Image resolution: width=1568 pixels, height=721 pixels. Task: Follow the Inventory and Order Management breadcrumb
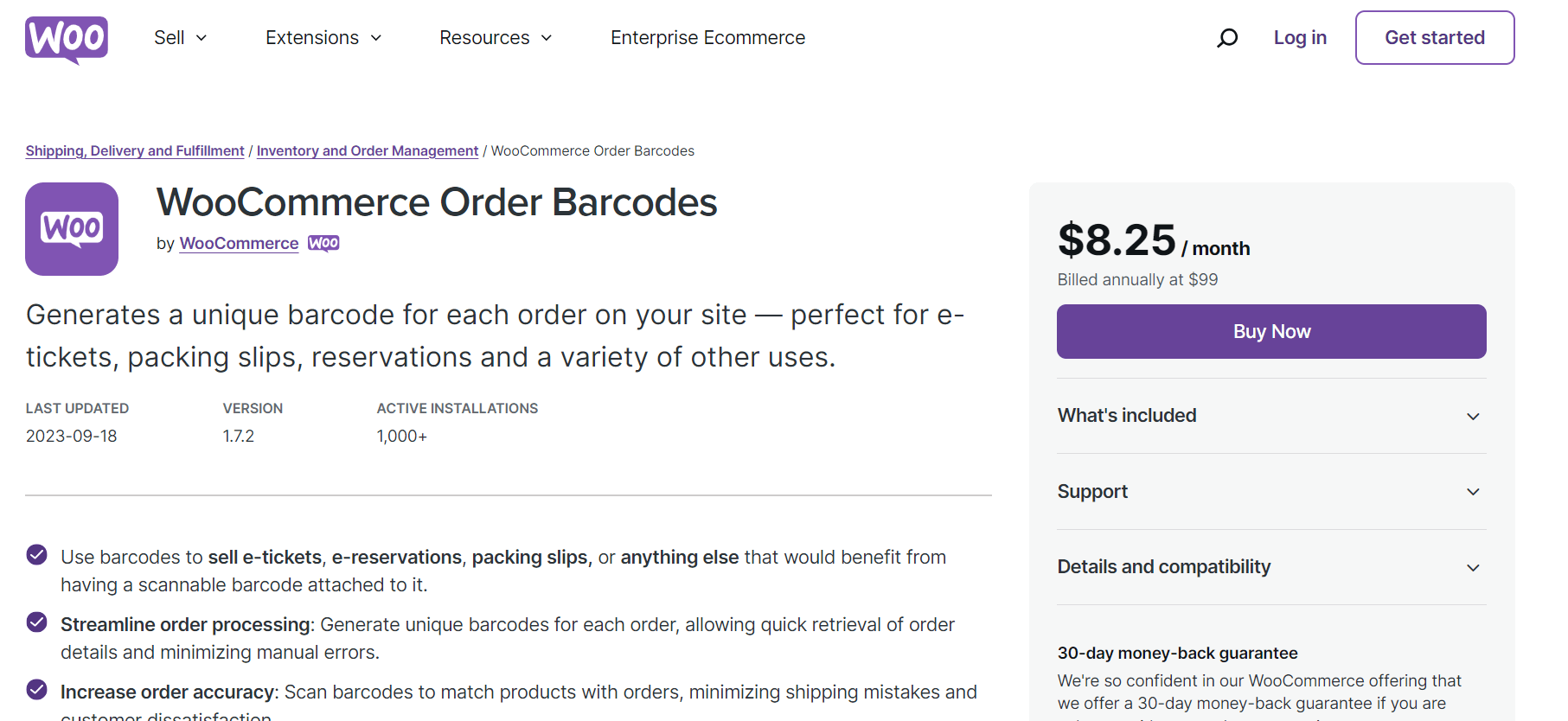[x=367, y=150]
